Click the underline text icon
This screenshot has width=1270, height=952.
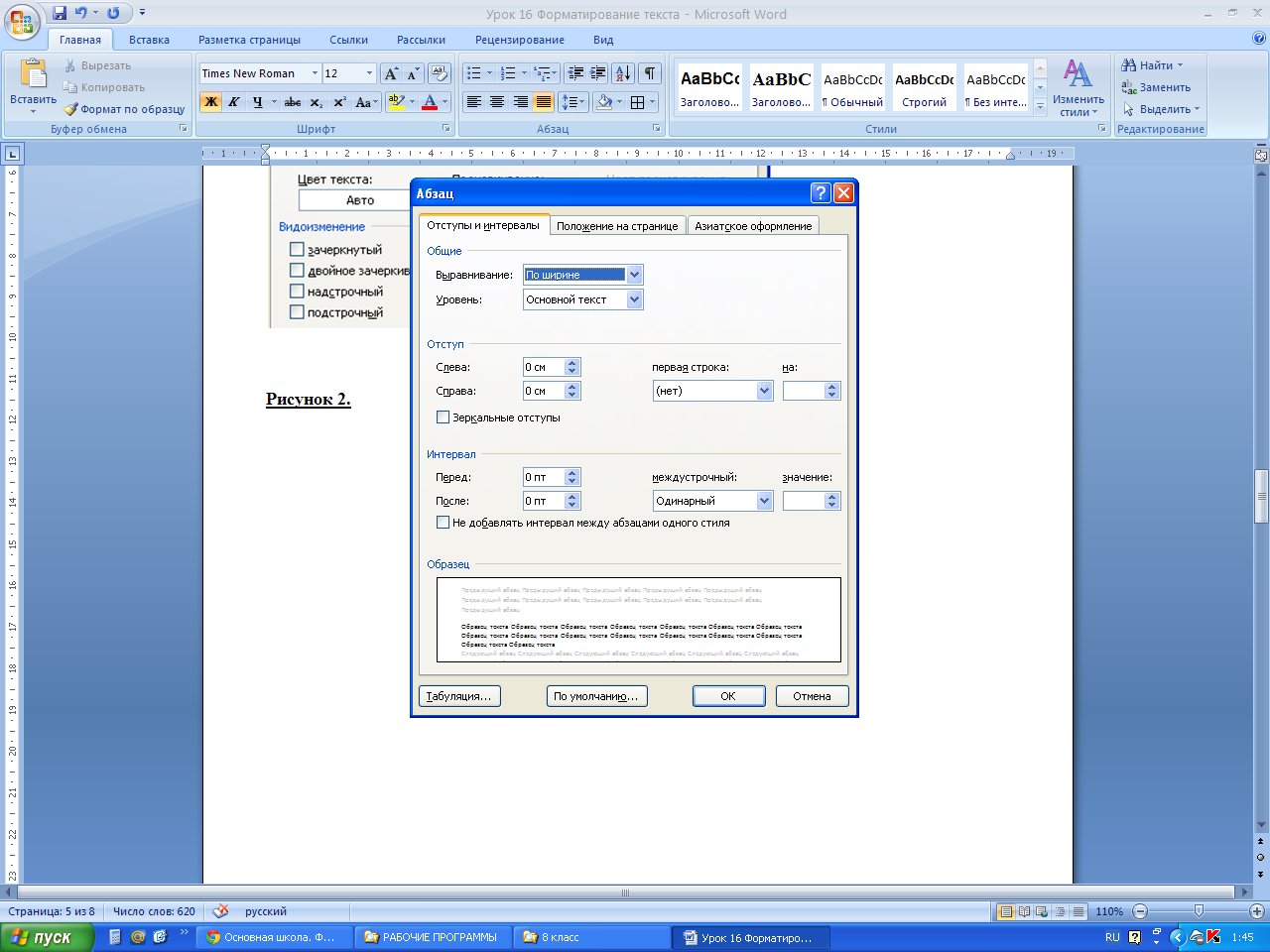[257, 102]
